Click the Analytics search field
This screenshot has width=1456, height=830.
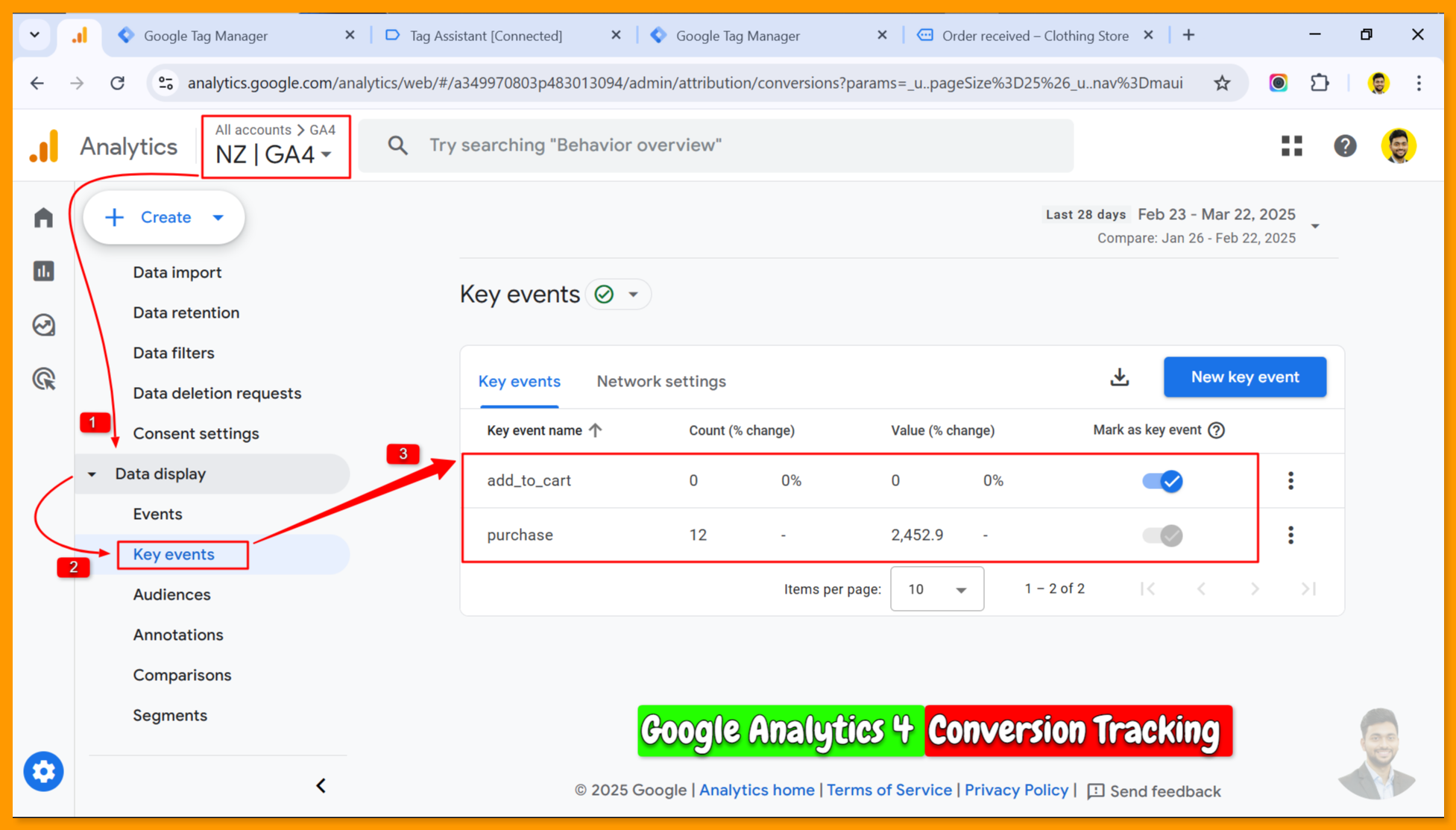pyautogui.click(x=716, y=145)
